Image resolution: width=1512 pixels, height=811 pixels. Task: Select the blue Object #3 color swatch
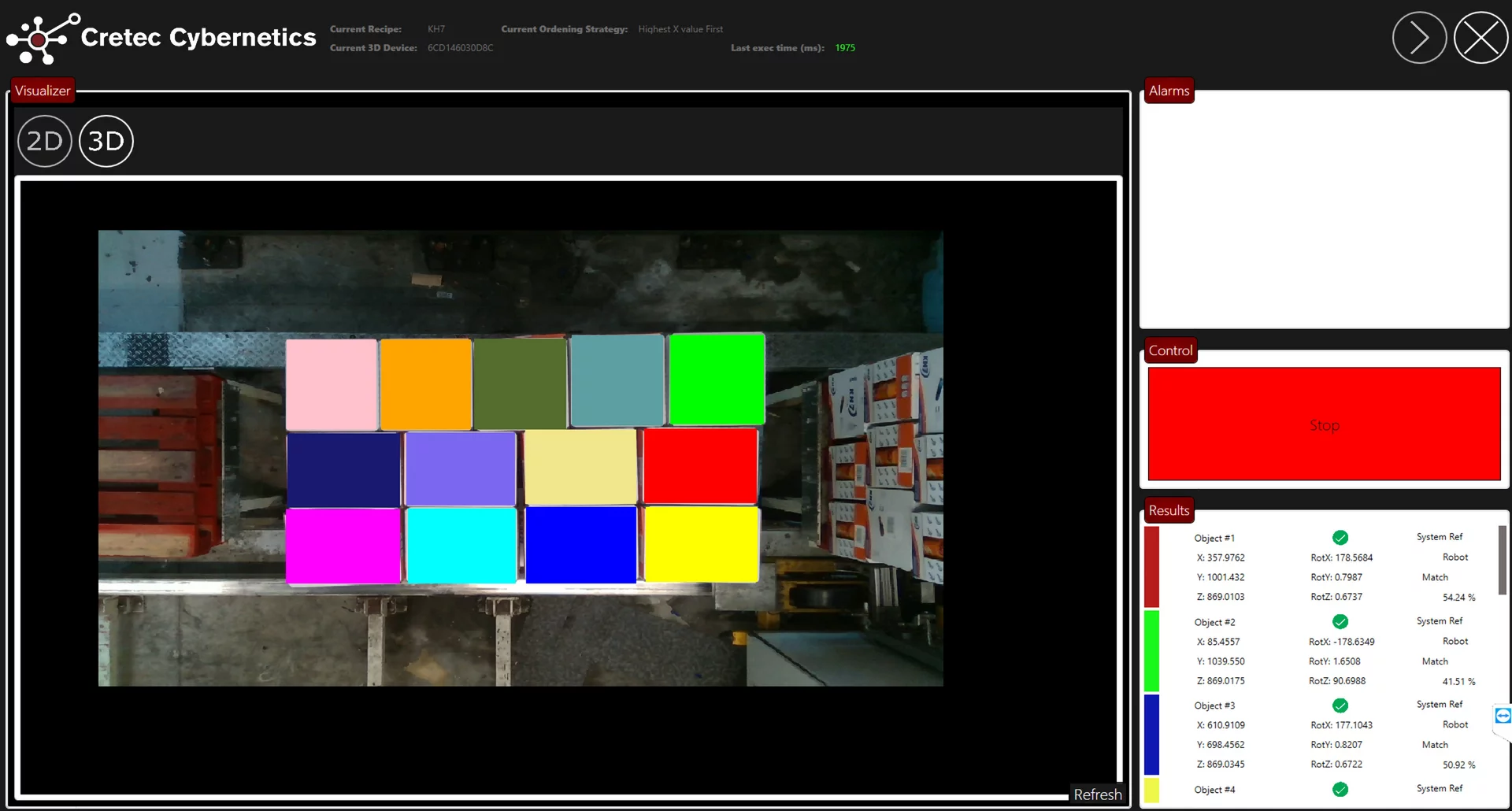point(1151,735)
